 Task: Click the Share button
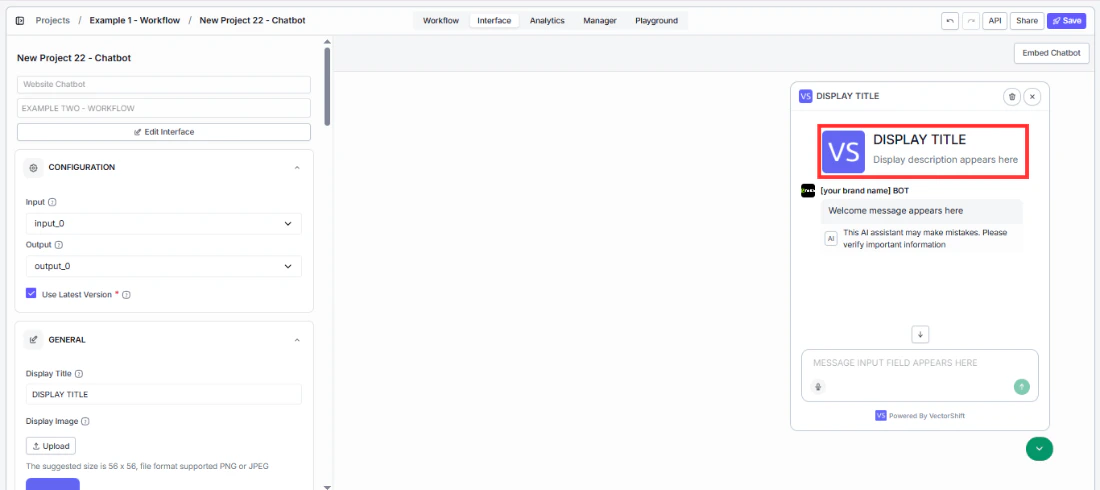1027,21
